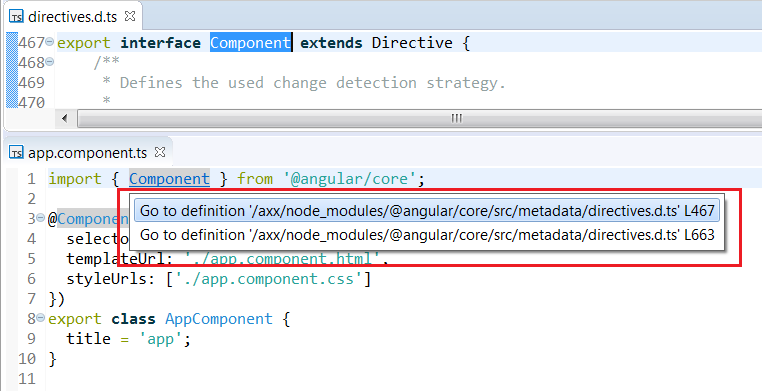The height and width of the screenshot is (391, 762).
Task: Click the horizontal scrollbar thumb in top editor
Action: pos(420,118)
